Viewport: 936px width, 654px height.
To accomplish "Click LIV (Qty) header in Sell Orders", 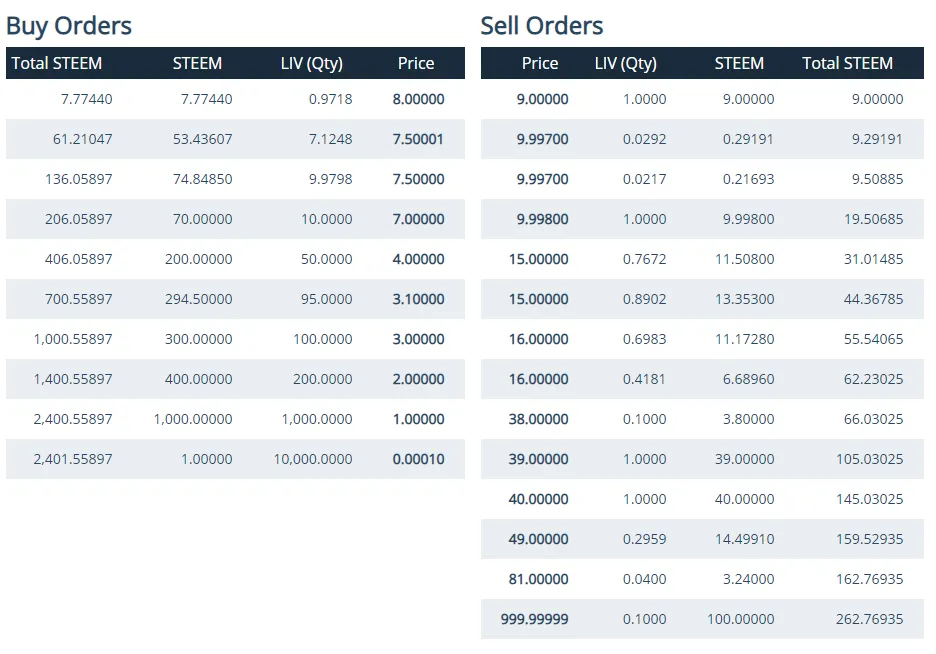I will [626, 63].
